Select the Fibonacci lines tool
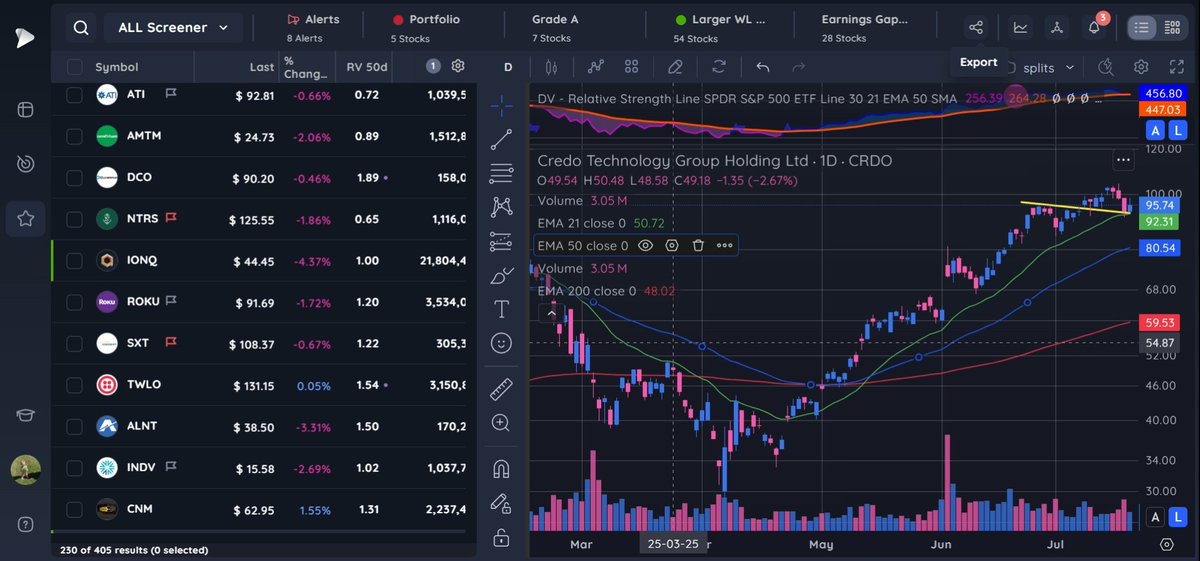The width and height of the screenshot is (1200, 561). 502,174
